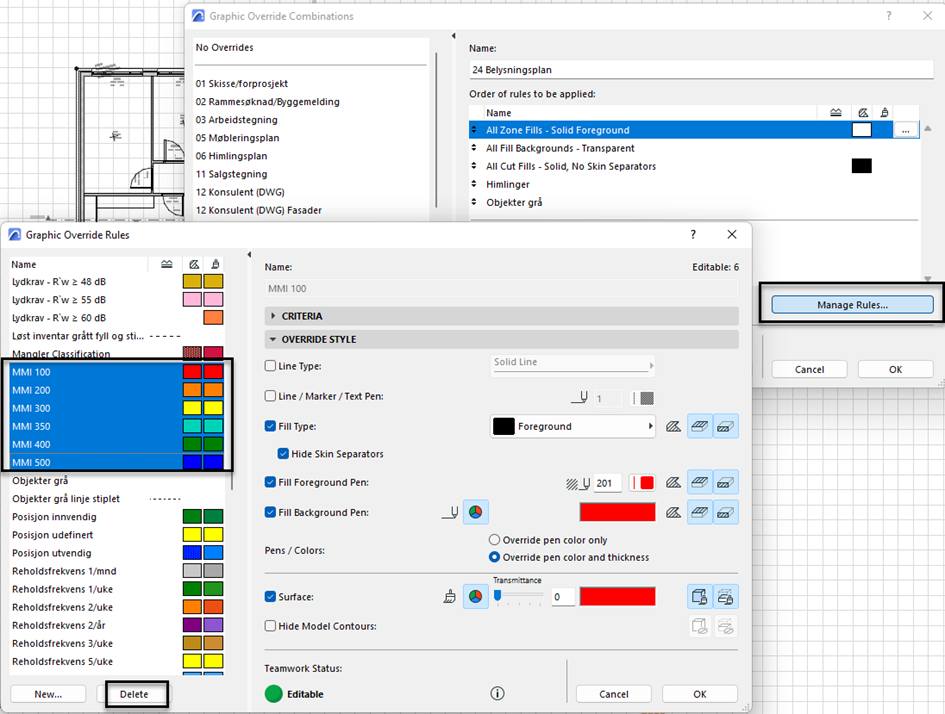Select 06 Himlingsplan combination
This screenshot has width=945, height=714.
click(231, 156)
